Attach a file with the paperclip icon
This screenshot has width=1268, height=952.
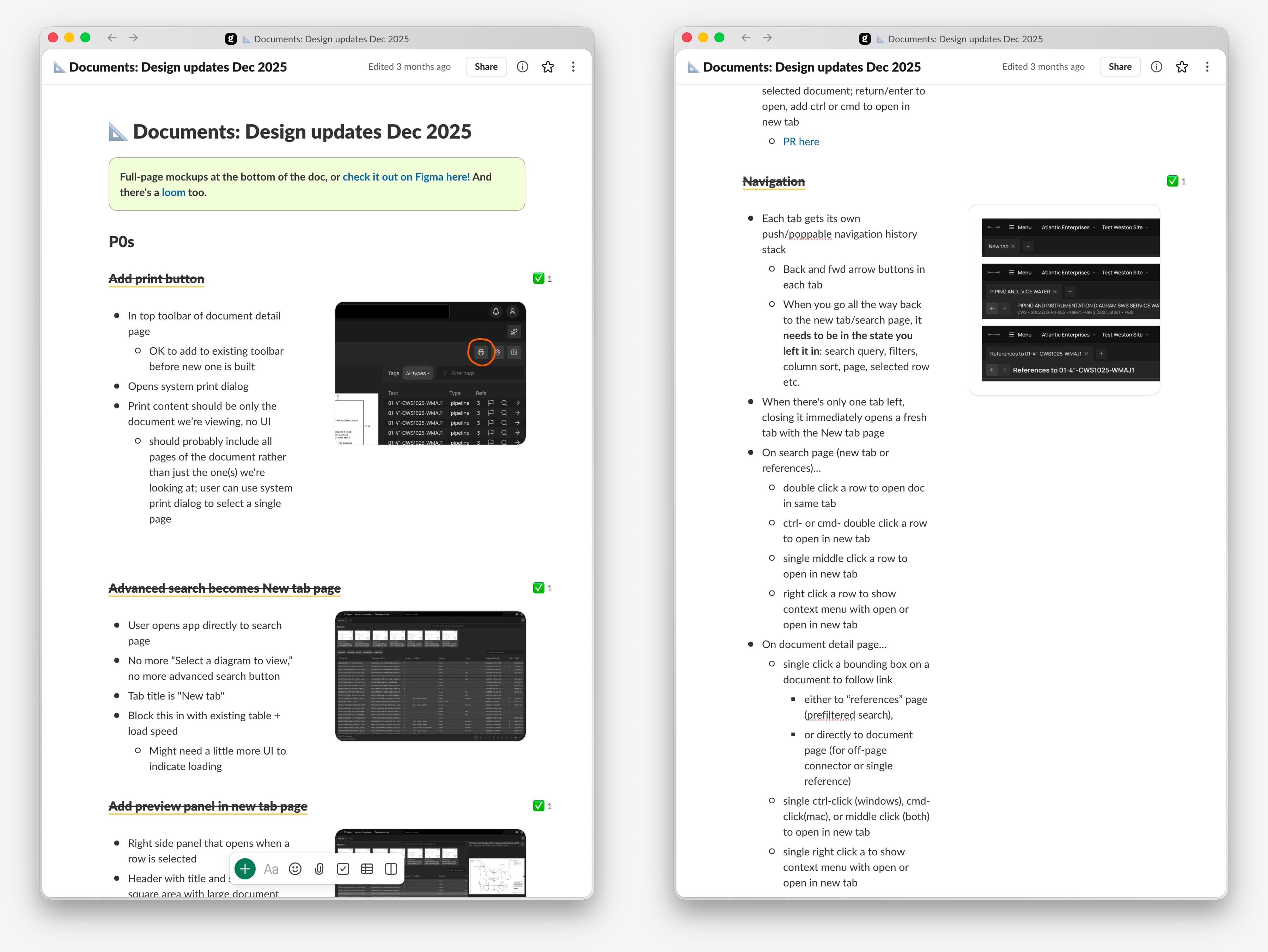coord(319,868)
